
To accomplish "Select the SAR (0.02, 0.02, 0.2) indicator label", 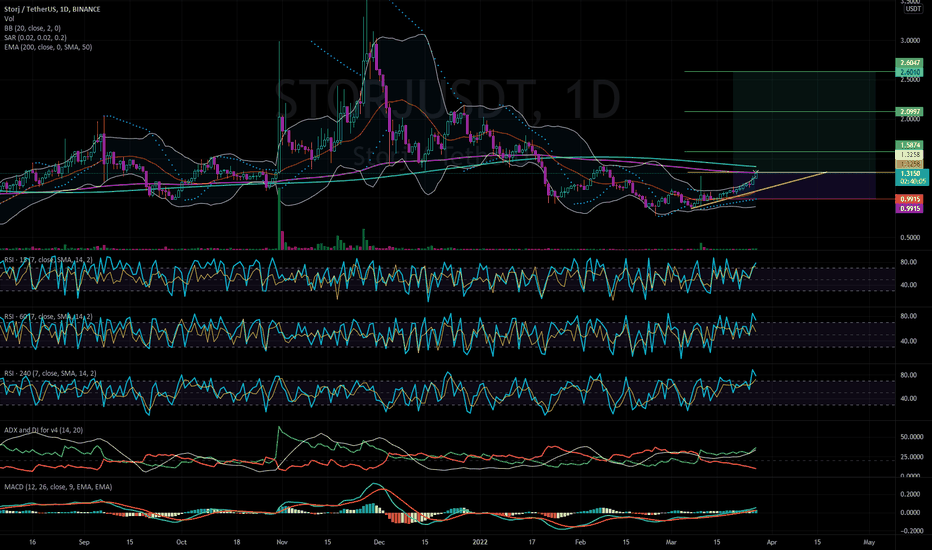I will coord(35,37).
